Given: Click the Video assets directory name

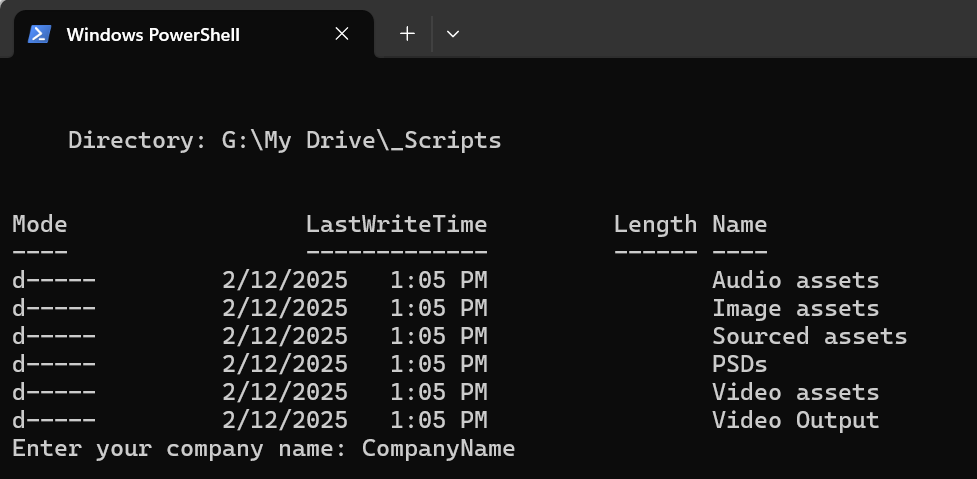Looking at the screenshot, I should [795, 392].
